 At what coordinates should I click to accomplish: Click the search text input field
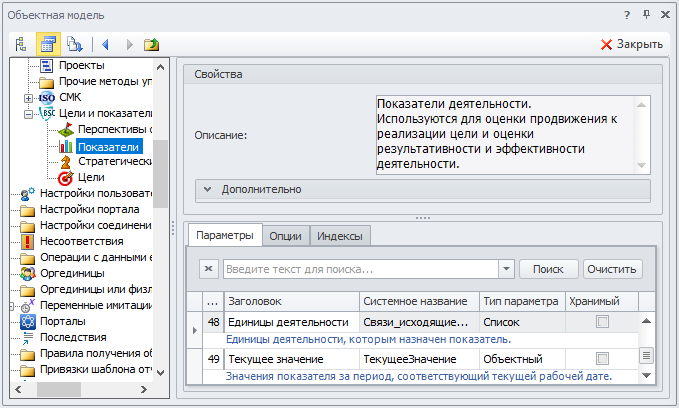(360, 269)
